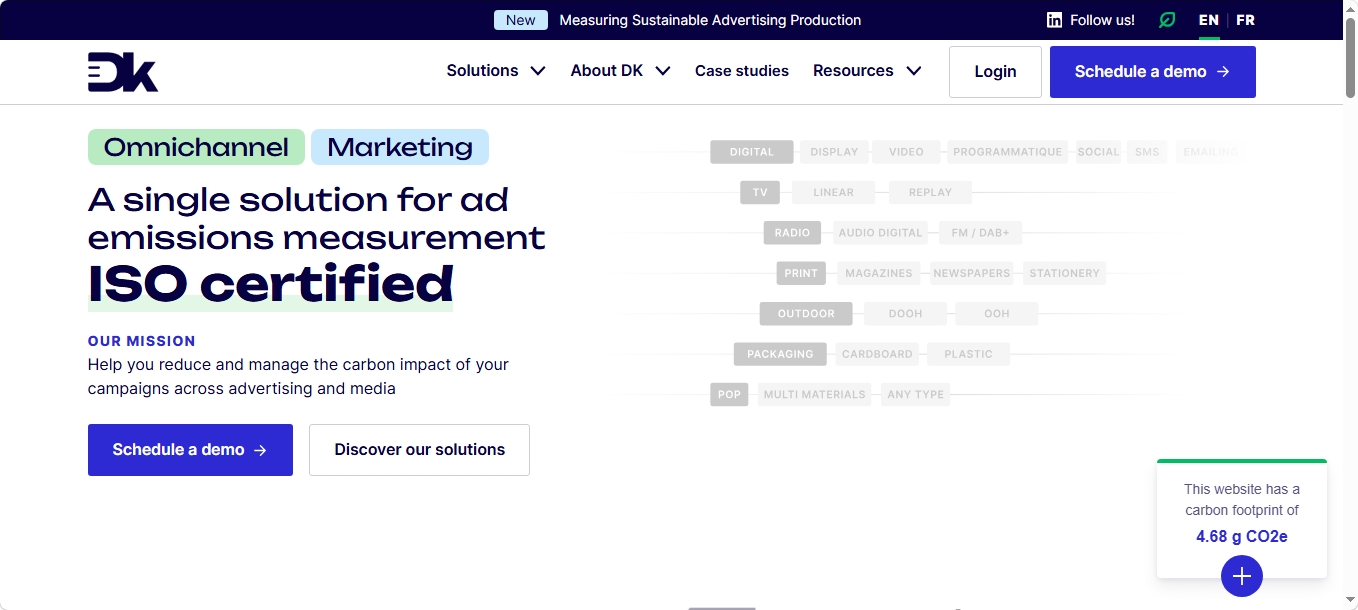
Task: Click the DISPLAY chip
Action: point(834,152)
